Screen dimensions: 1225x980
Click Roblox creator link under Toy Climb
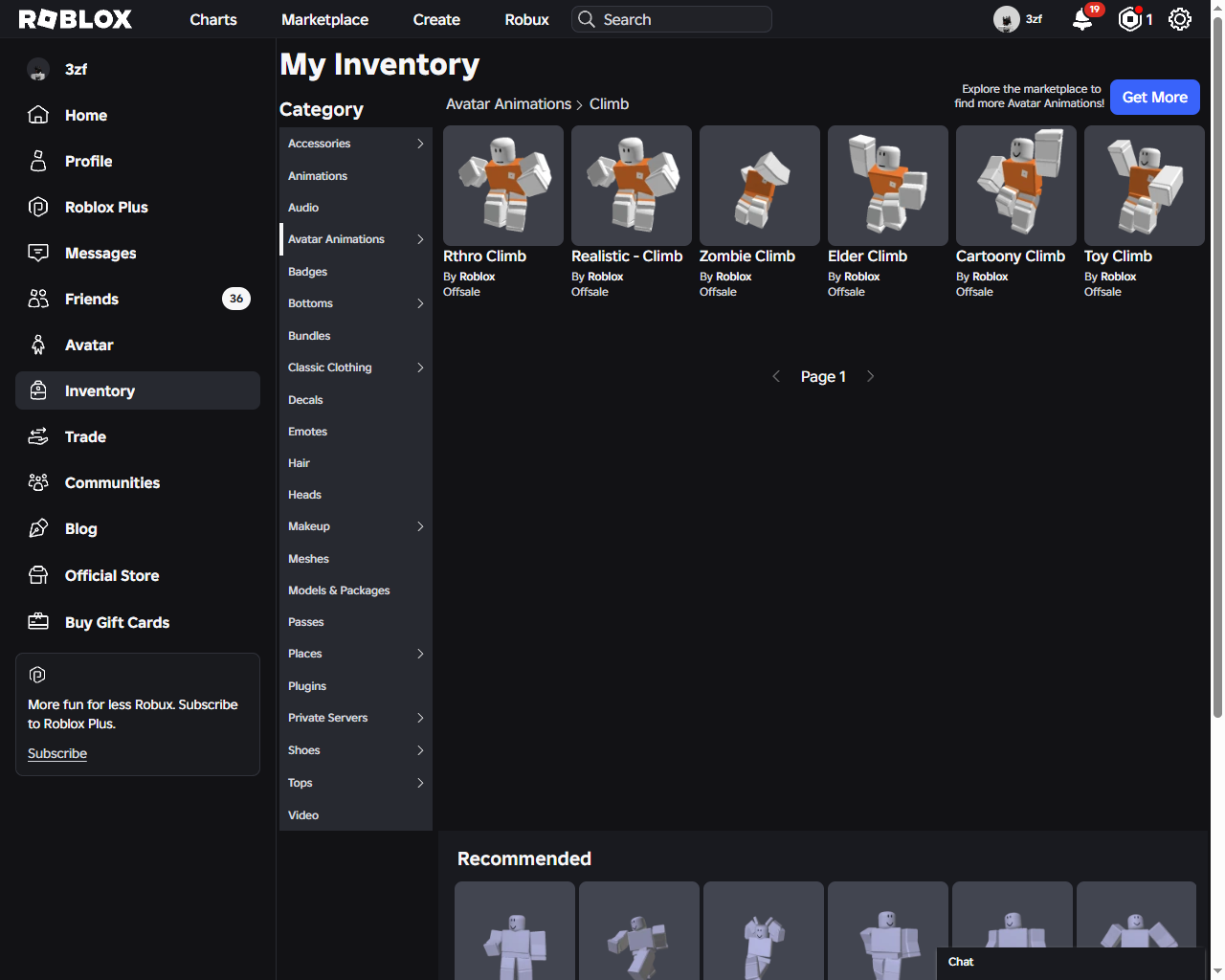[1119, 277]
